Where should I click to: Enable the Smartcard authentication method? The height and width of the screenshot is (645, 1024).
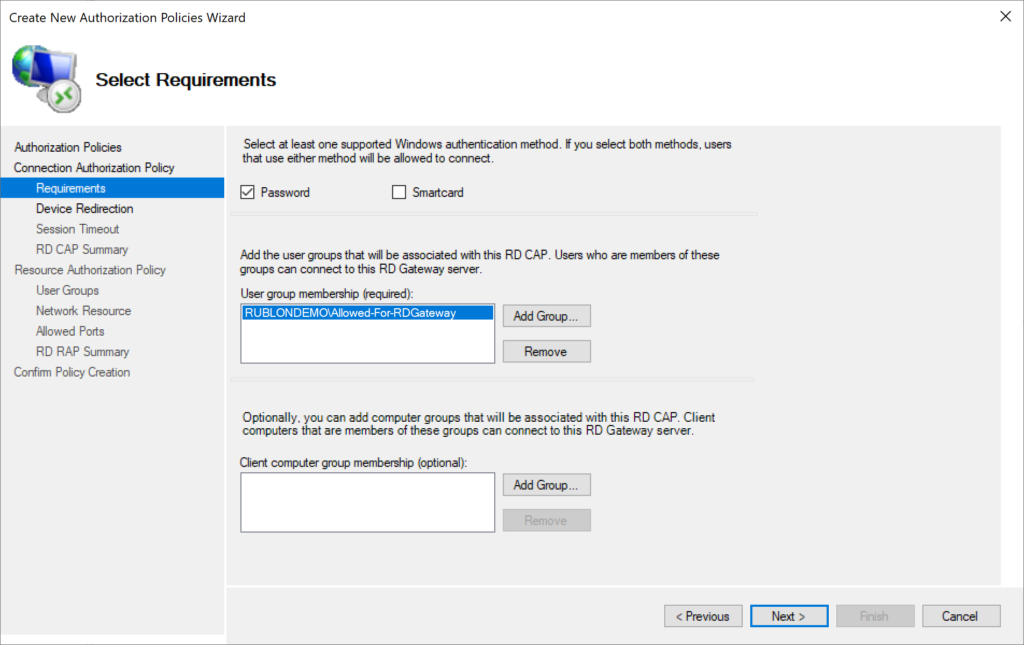coord(399,192)
